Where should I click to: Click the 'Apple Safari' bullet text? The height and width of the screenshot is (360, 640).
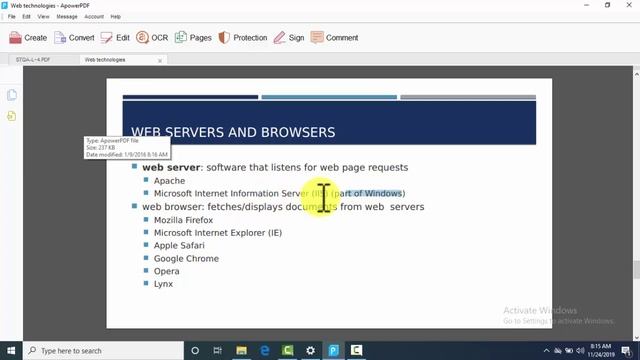tap(179, 245)
